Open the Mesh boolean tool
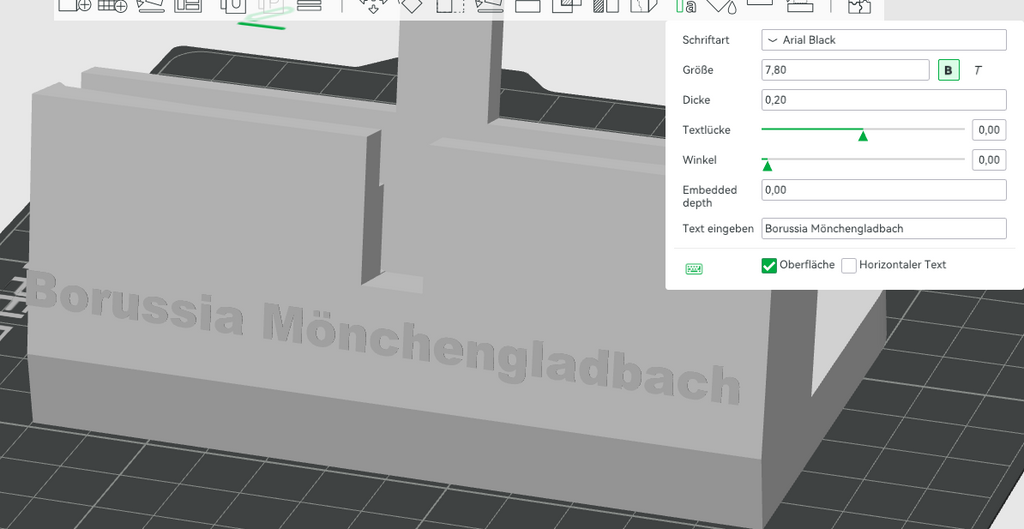The width and height of the screenshot is (1024, 529). (566, 6)
